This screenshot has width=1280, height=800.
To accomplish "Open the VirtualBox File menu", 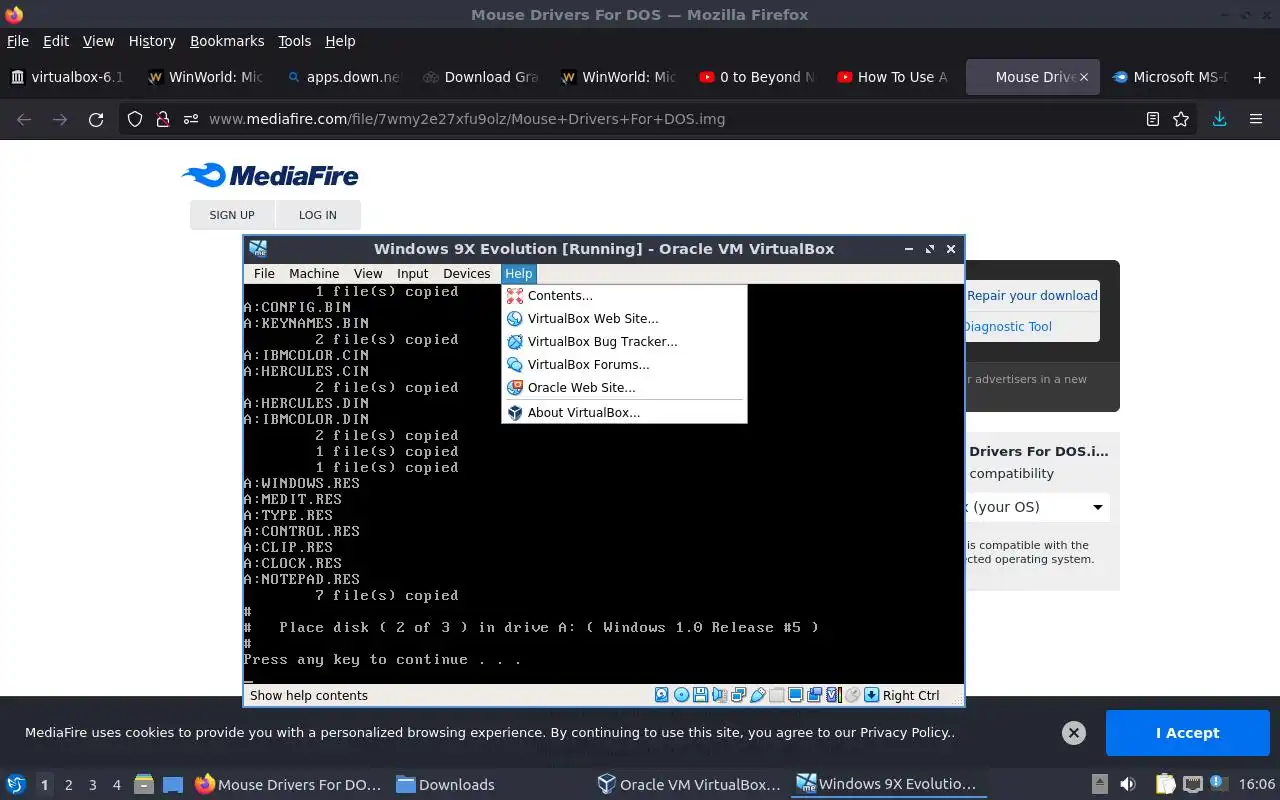I will click(264, 274).
